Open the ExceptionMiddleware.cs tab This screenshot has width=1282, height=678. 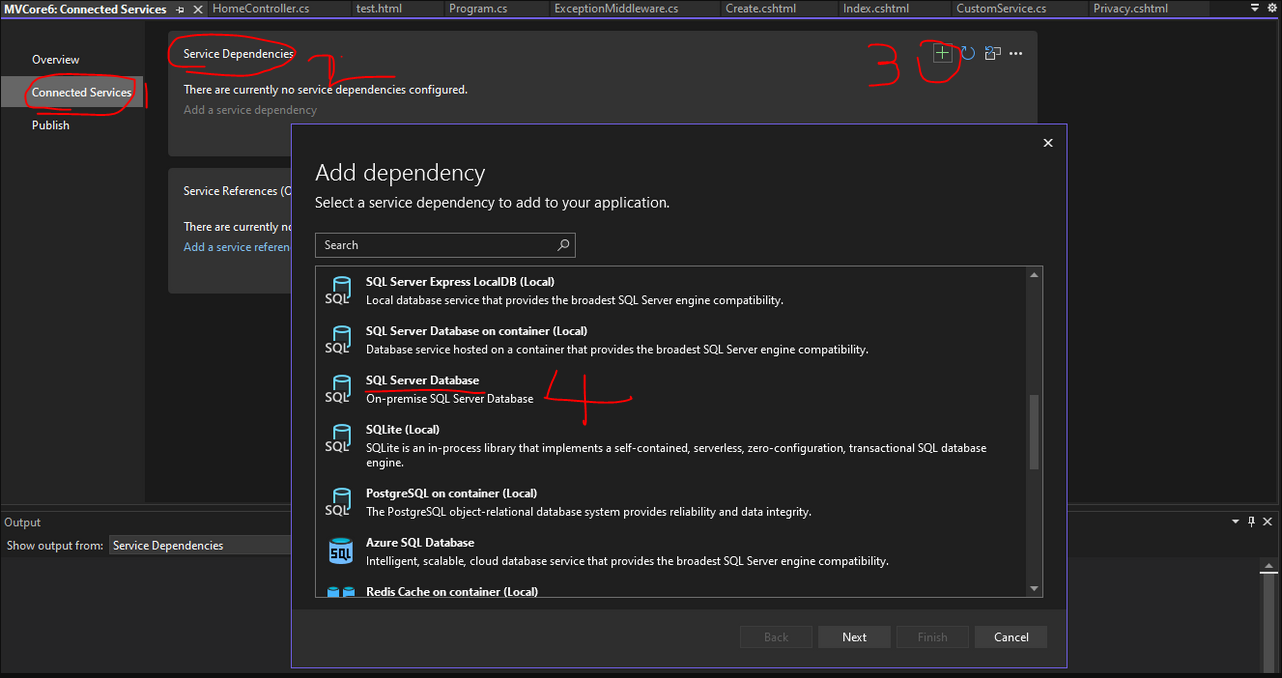[616, 8]
